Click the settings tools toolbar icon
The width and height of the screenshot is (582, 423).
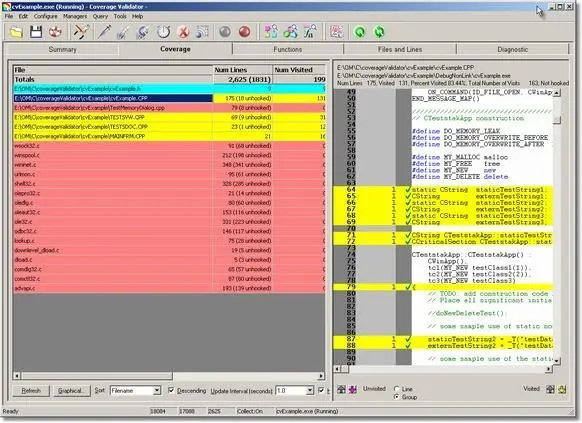pos(81,32)
